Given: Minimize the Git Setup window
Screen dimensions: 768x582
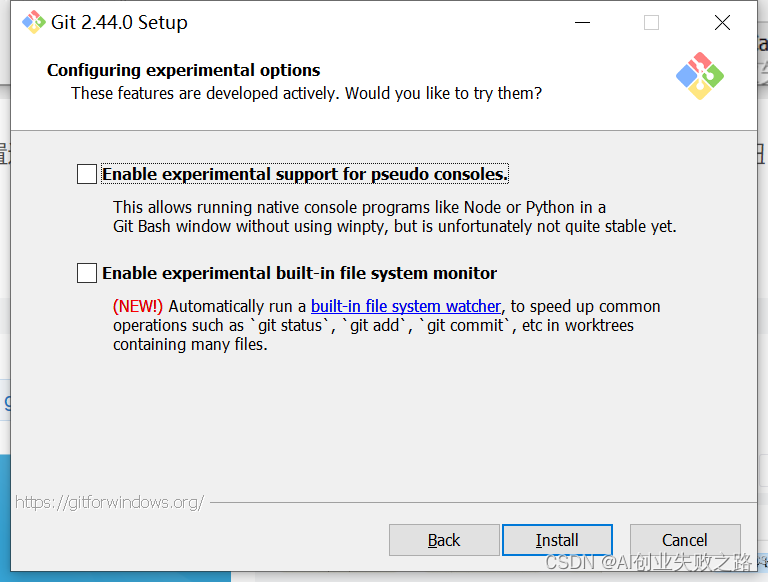Looking at the screenshot, I should pos(582,23).
